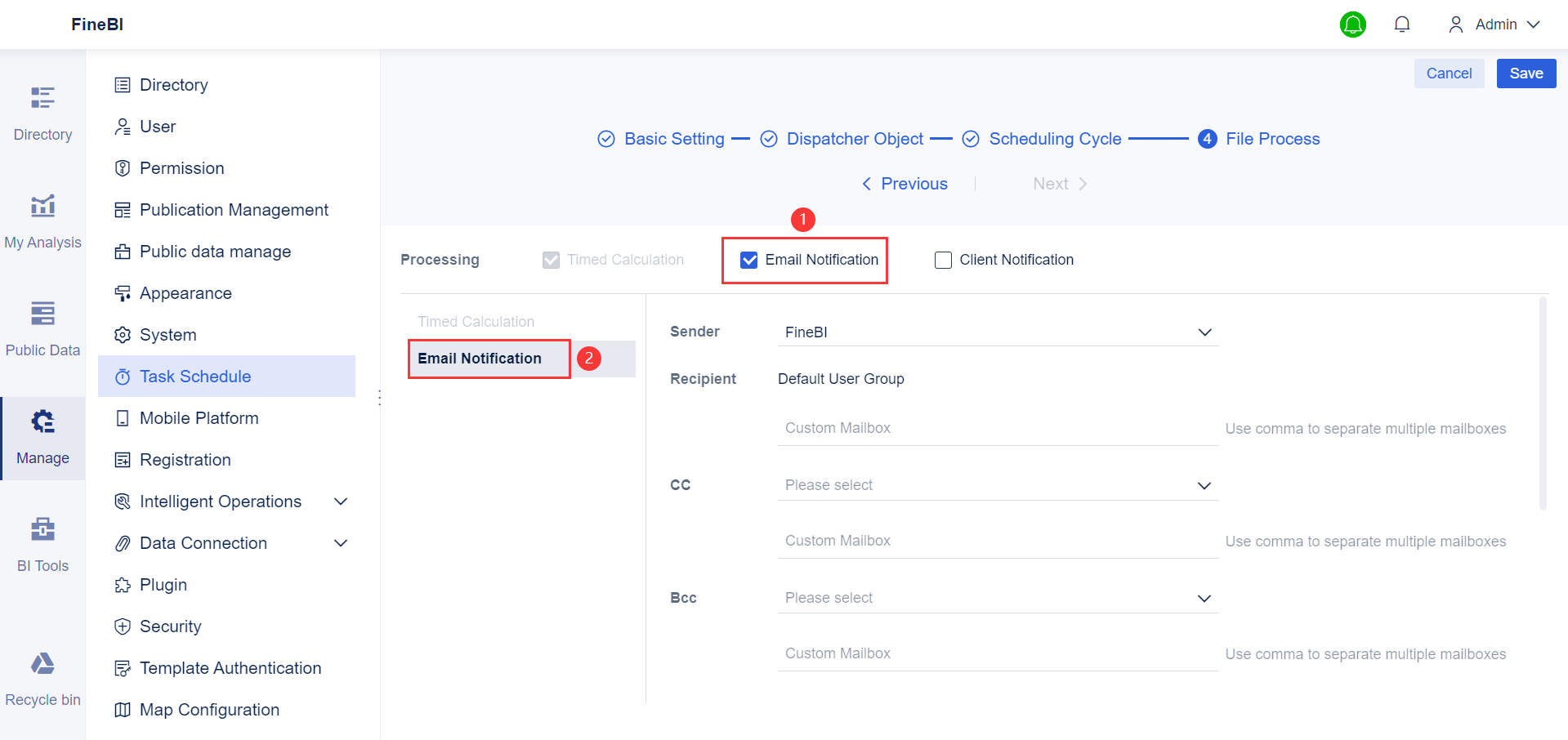Go to the Basic Setting step
Screen dimensions: 1568x740
point(661,139)
